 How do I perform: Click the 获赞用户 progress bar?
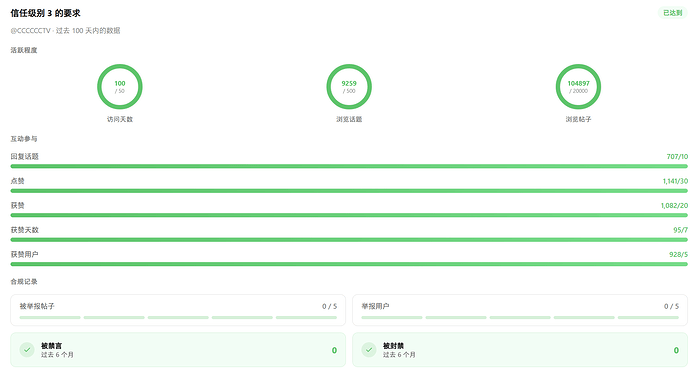pyautogui.click(x=349, y=264)
